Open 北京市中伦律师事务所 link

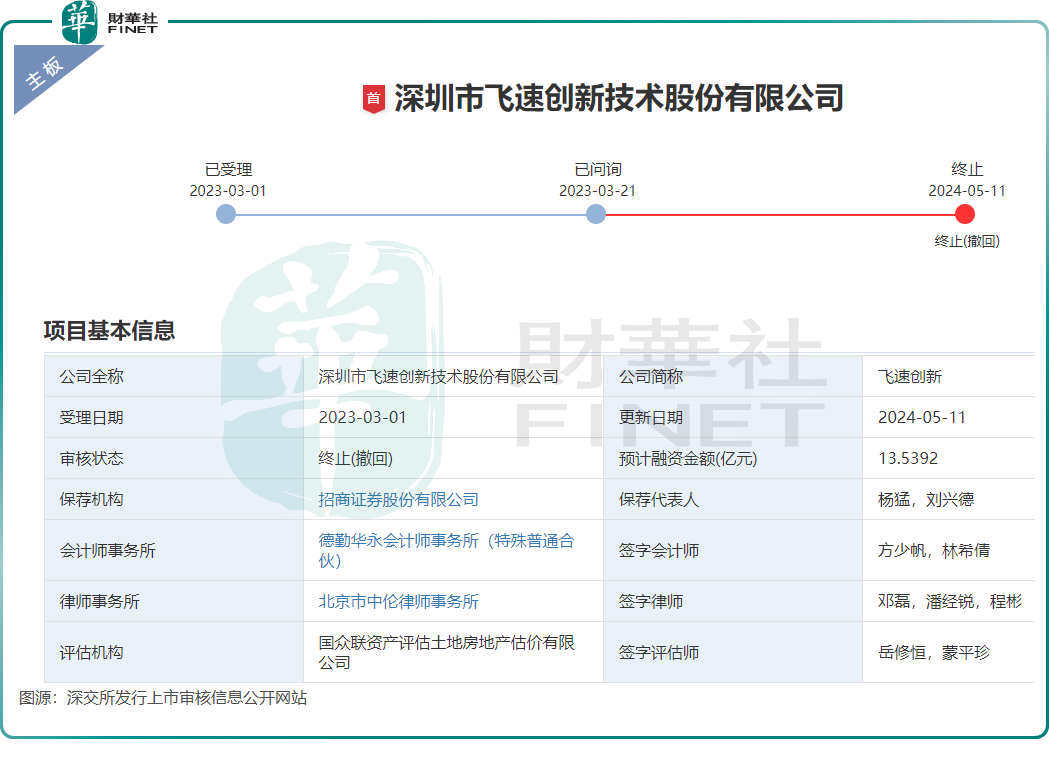click(x=398, y=601)
